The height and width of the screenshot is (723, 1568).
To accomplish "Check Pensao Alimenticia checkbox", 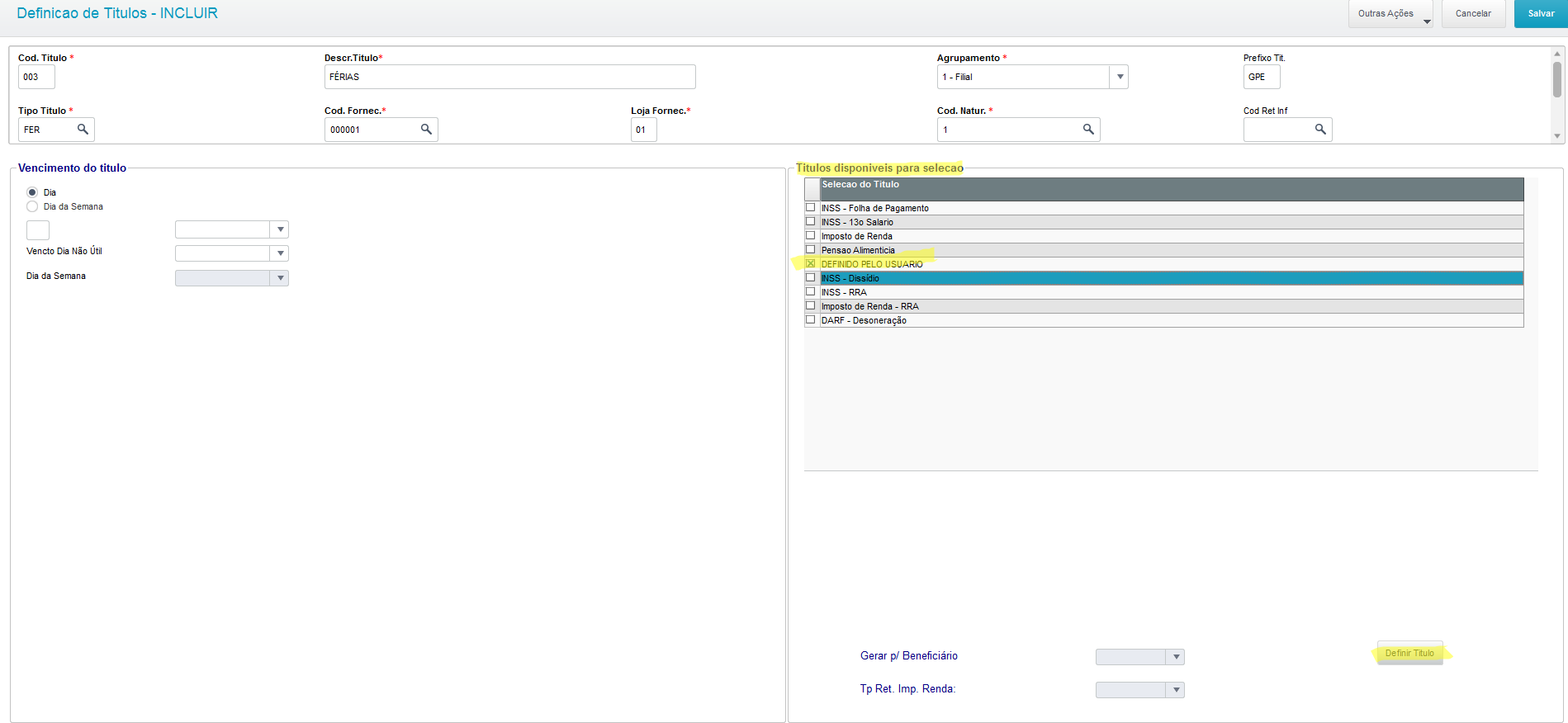I will [811, 249].
